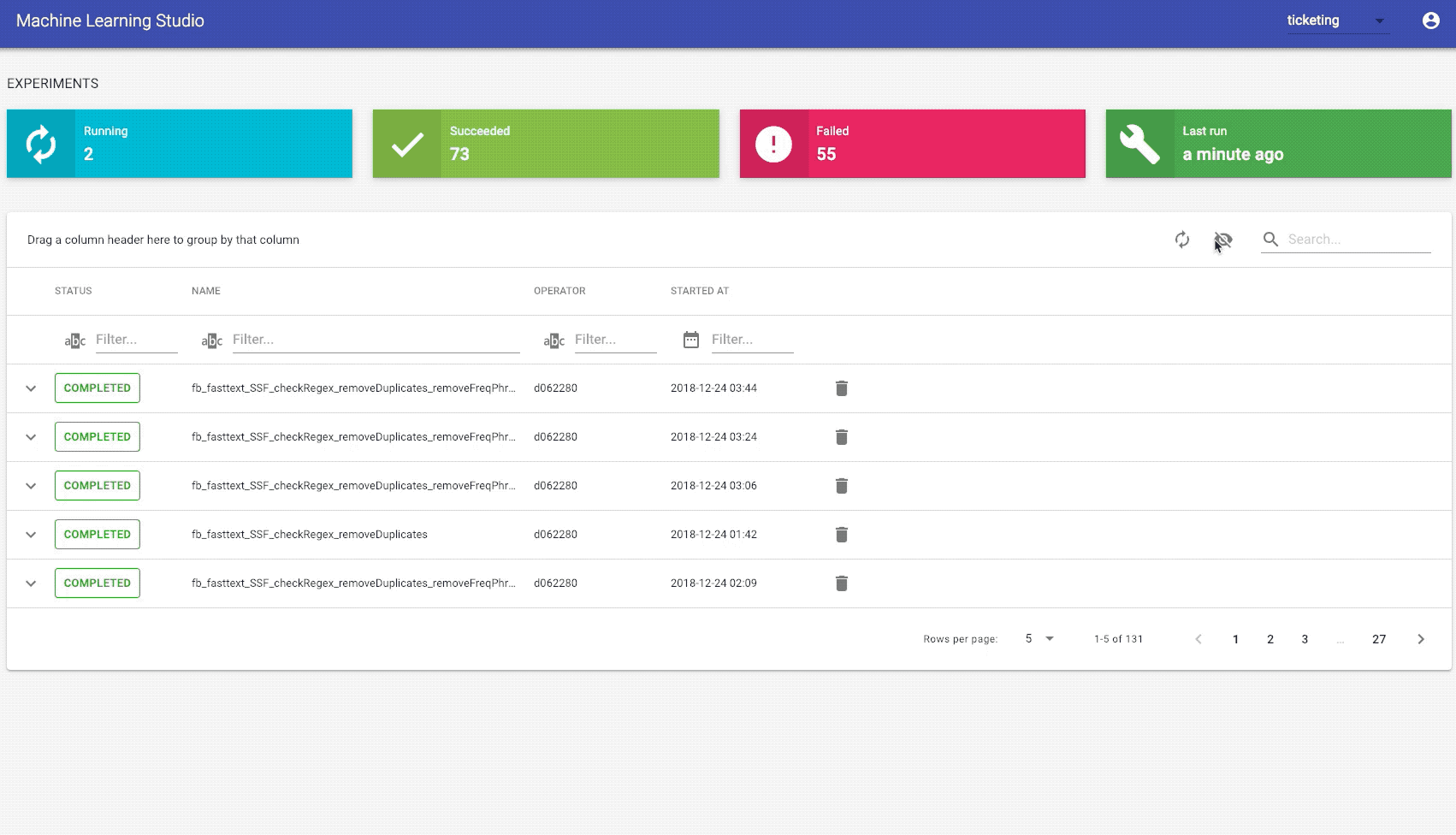Screen dimensions: 1456x835
Task: Expand the first completed experiment row
Action: (31, 388)
